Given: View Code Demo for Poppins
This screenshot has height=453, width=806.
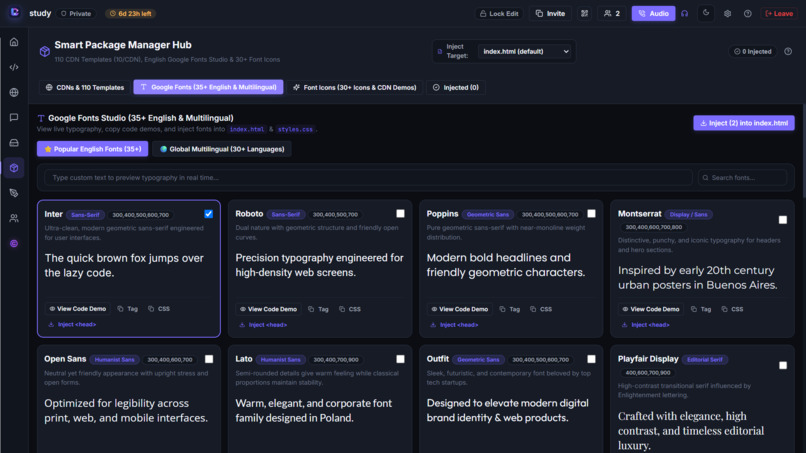Looking at the screenshot, I should click(x=460, y=309).
